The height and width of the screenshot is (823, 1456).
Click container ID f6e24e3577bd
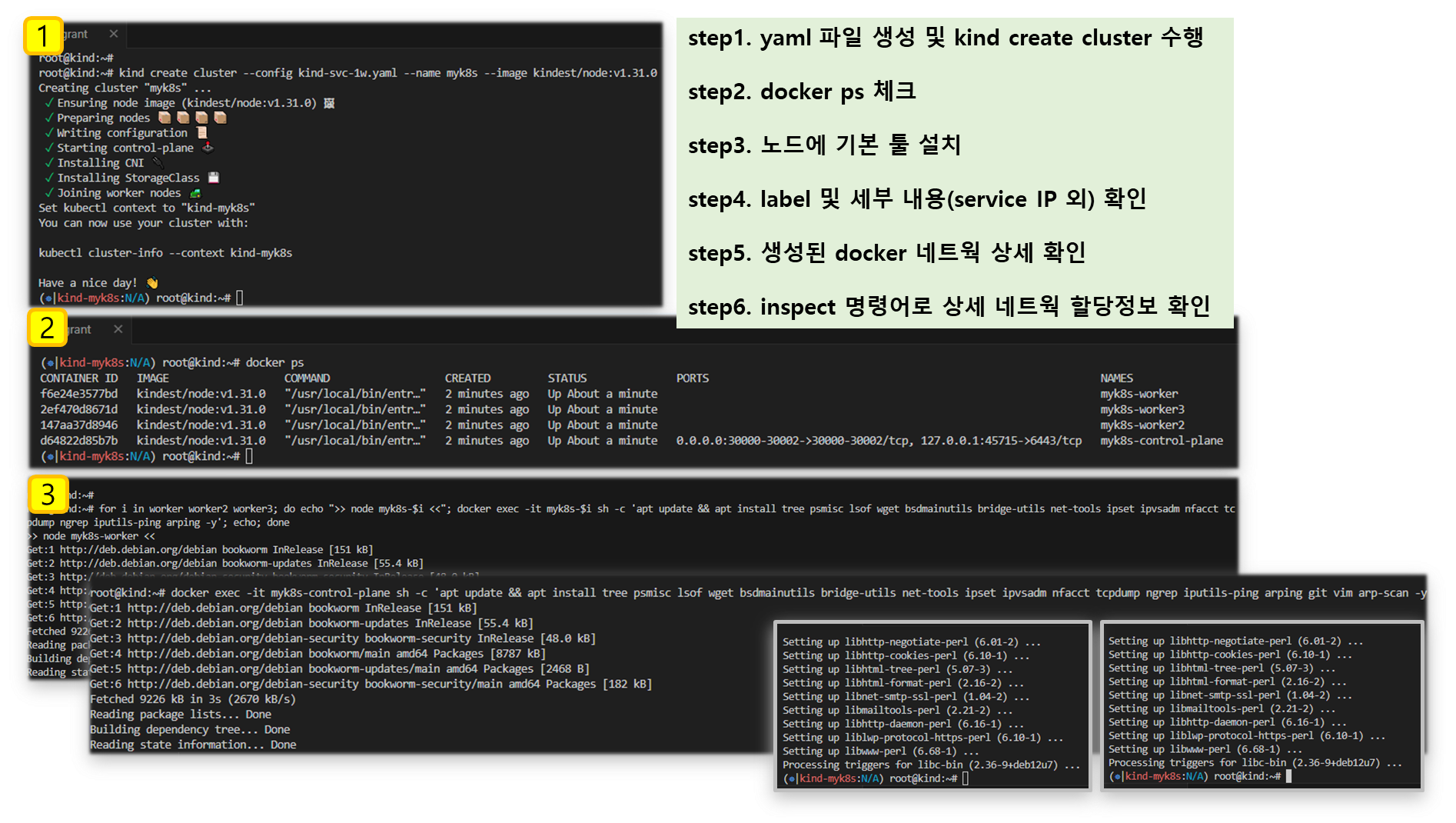(79, 394)
